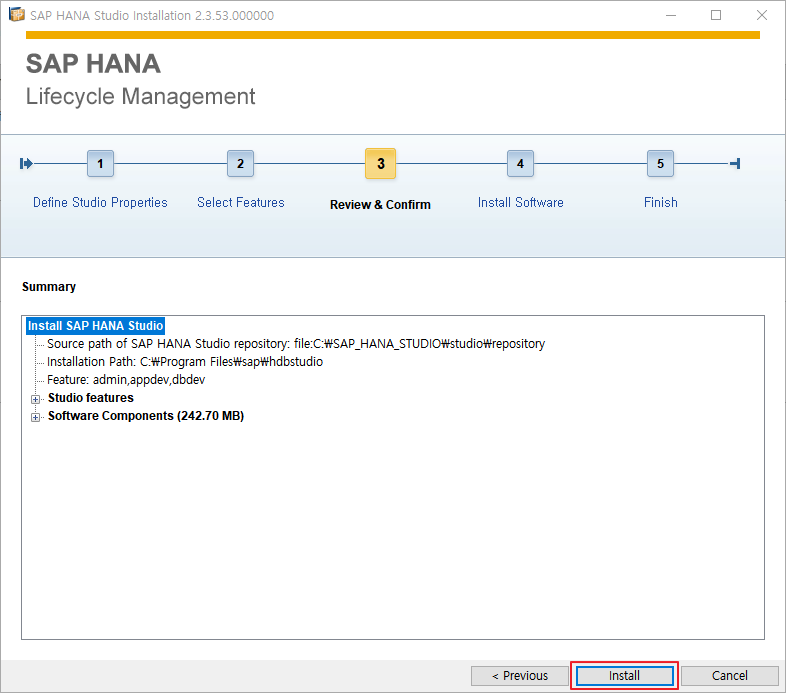
Task: Select Software Components (242.70 MB) item
Action: 146,416
